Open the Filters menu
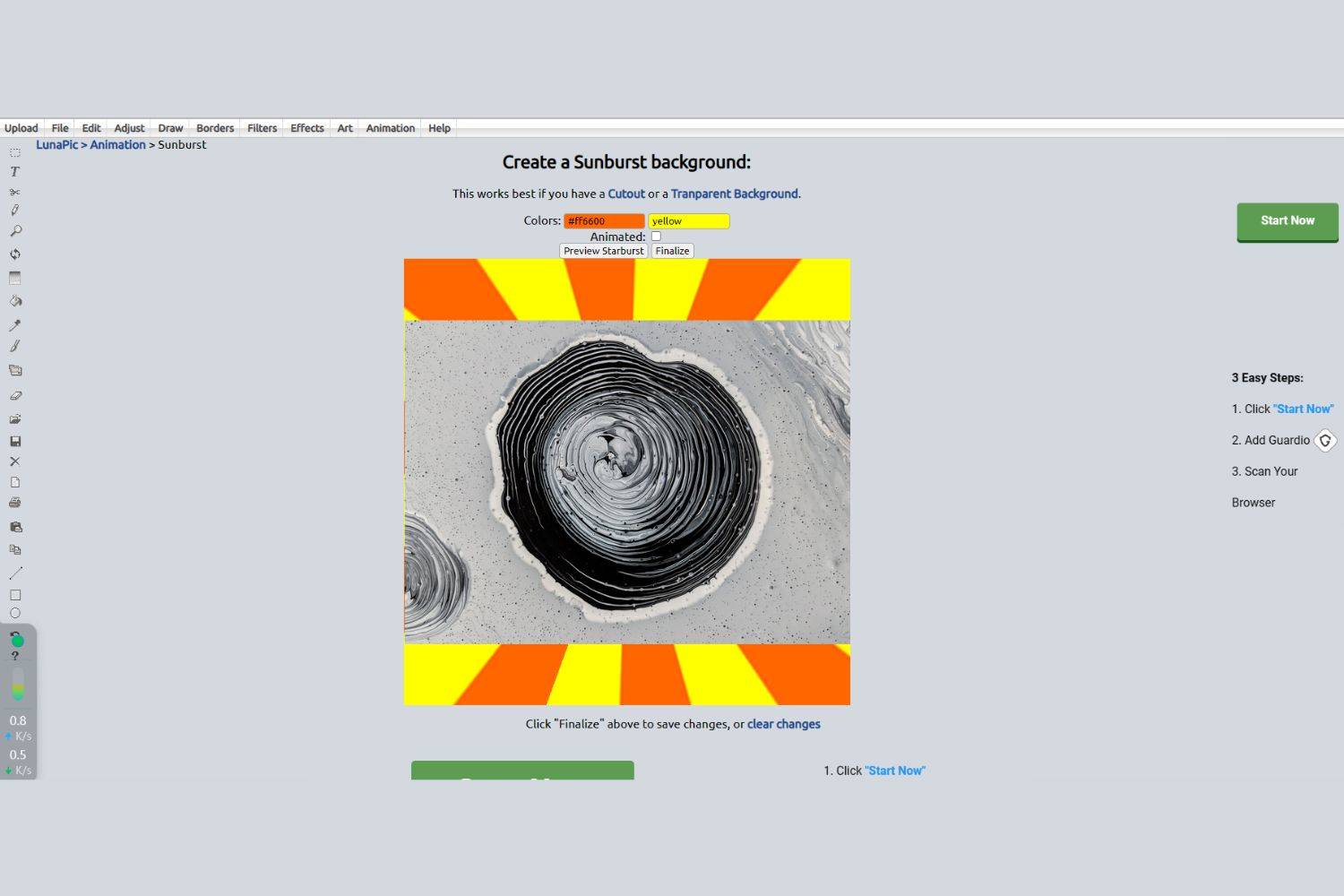Viewport: 1344px width, 896px height. pos(263,128)
